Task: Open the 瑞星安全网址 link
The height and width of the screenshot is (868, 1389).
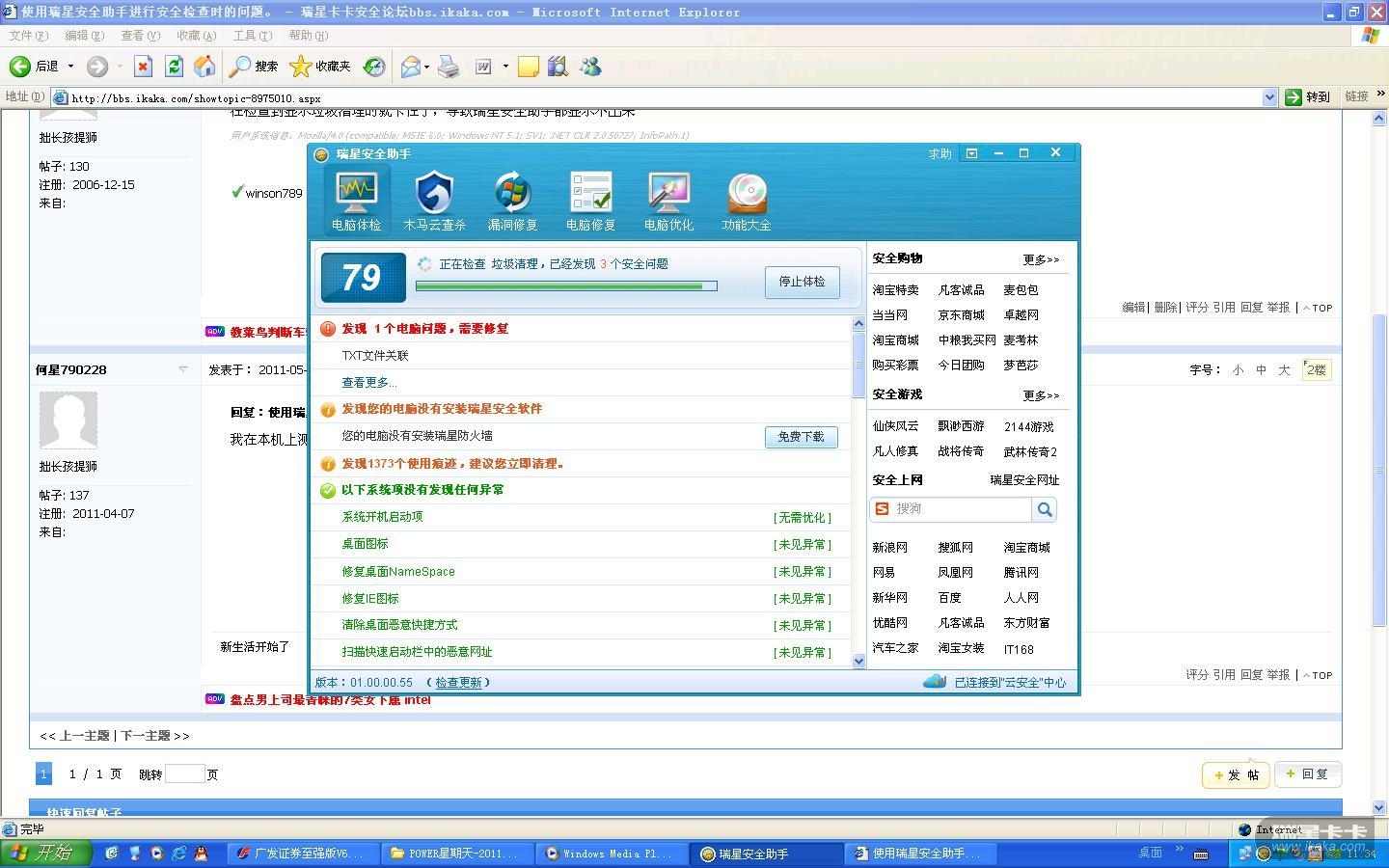Action: click(x=1024, y=479)
